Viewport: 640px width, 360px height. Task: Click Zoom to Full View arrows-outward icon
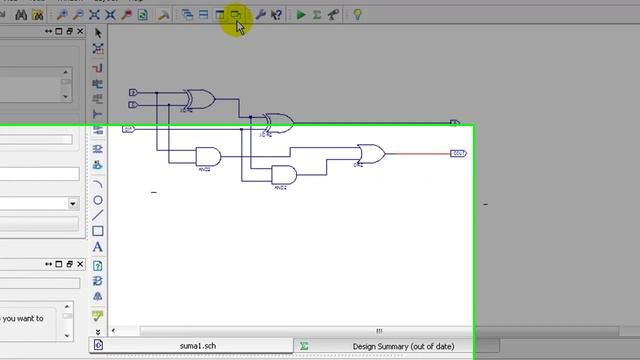(x=94, y=15)
